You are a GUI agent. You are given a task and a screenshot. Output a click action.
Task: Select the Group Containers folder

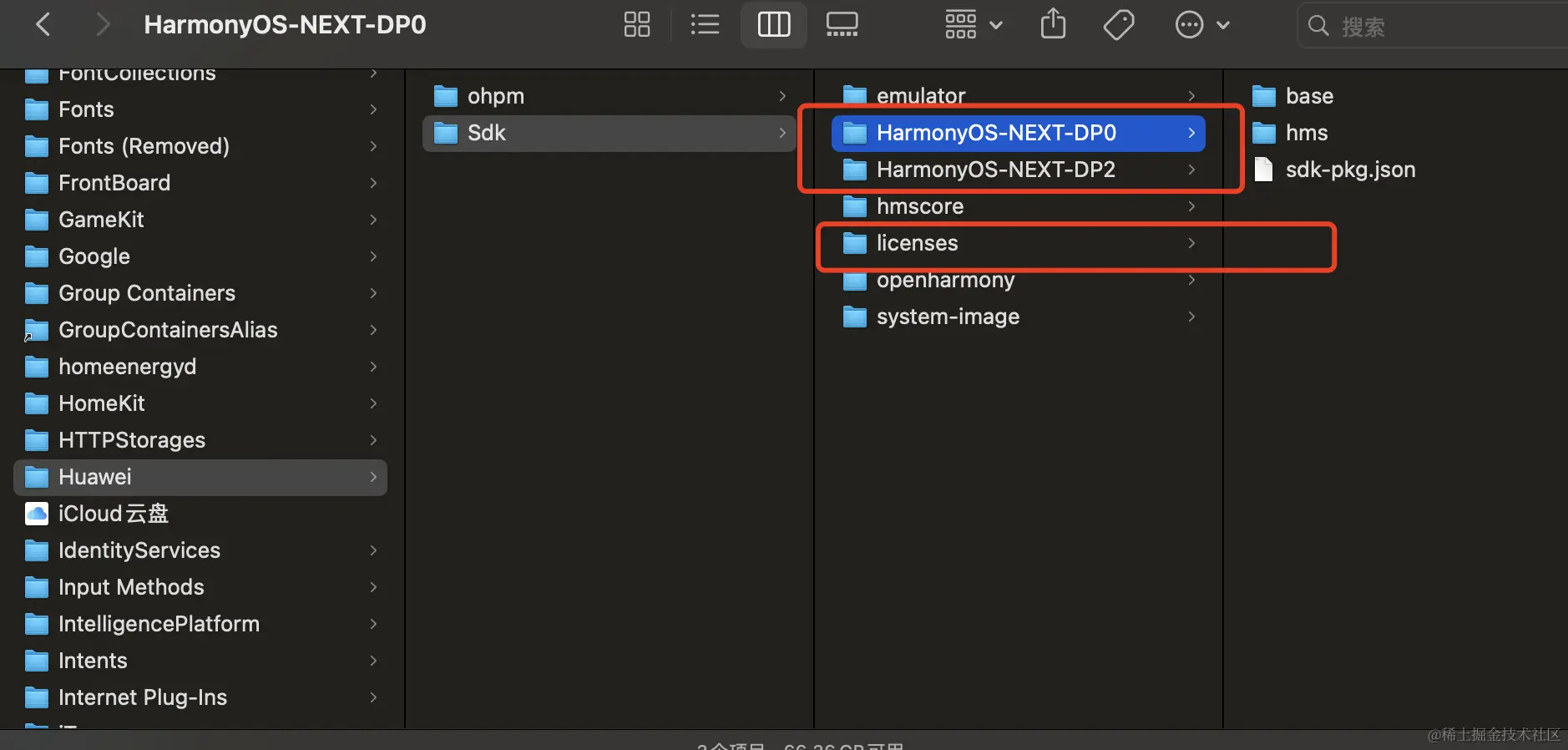pyautogui.click(x=146, y=293)
